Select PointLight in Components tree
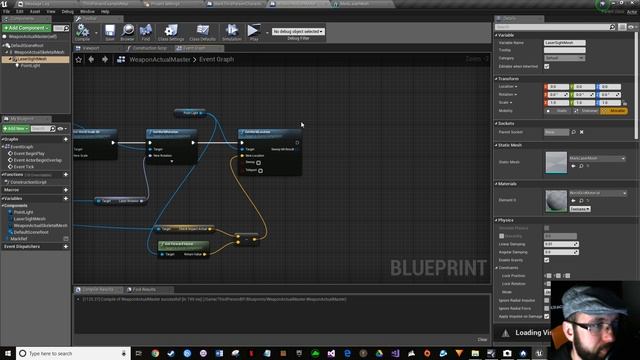The height and width of the screenshot is (360, 640). point(30,66)
